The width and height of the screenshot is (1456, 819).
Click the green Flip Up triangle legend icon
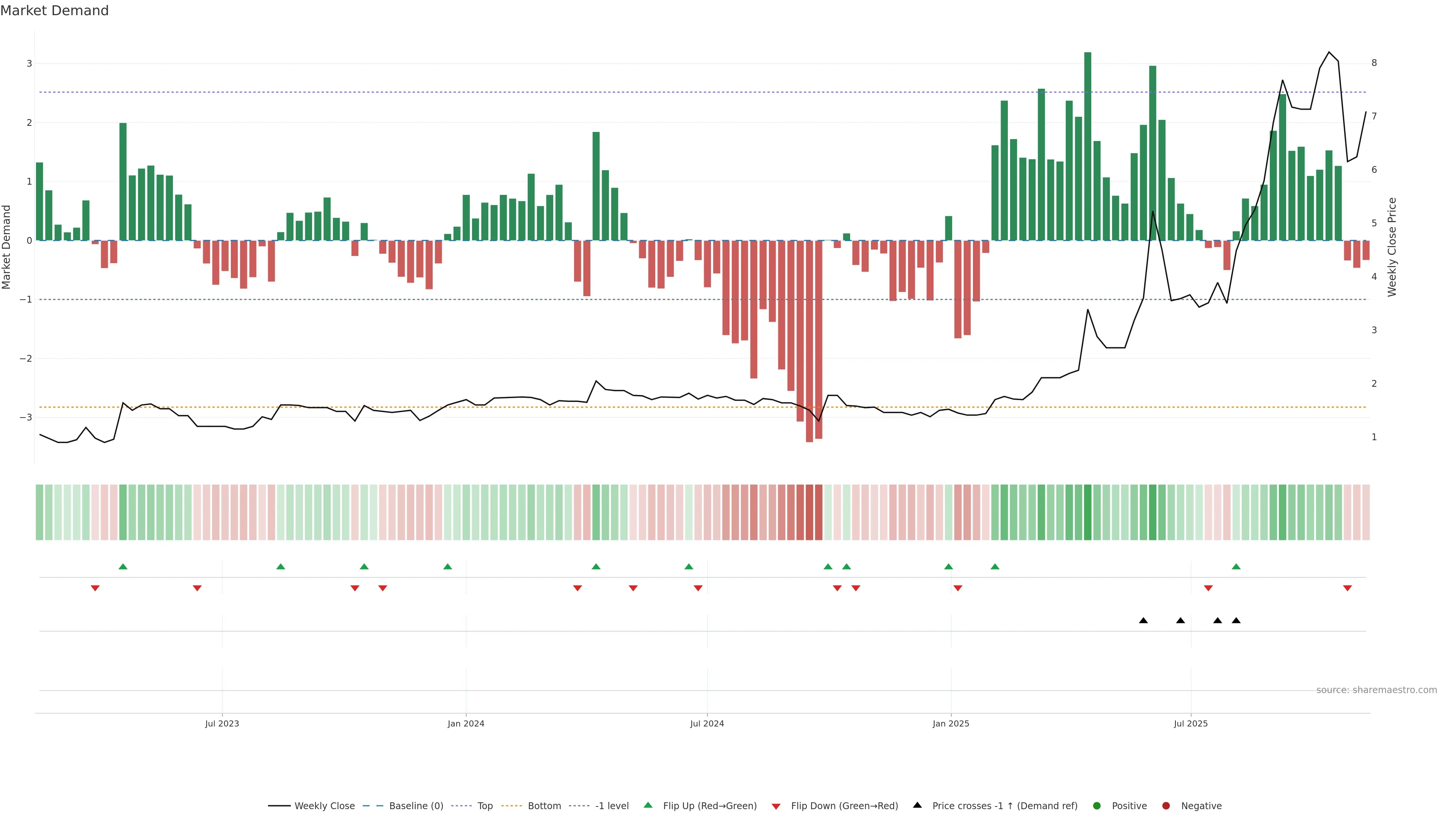pyautogui.click(x=648, y=805)
